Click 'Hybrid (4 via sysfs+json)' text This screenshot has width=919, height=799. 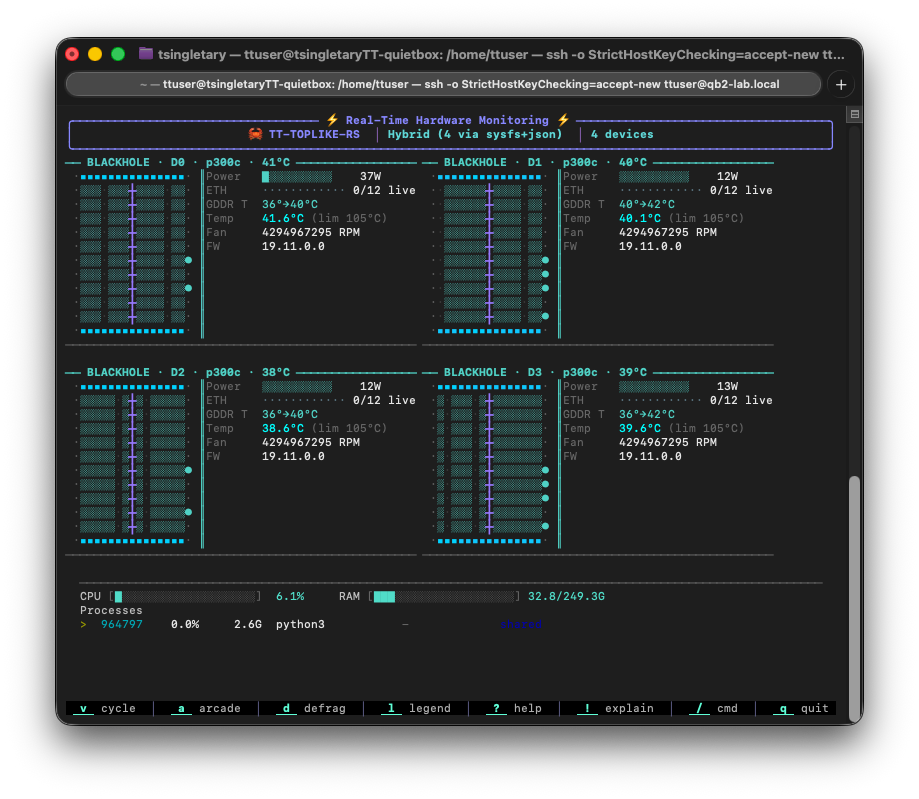pyautogui.click(x=475, y=134)
